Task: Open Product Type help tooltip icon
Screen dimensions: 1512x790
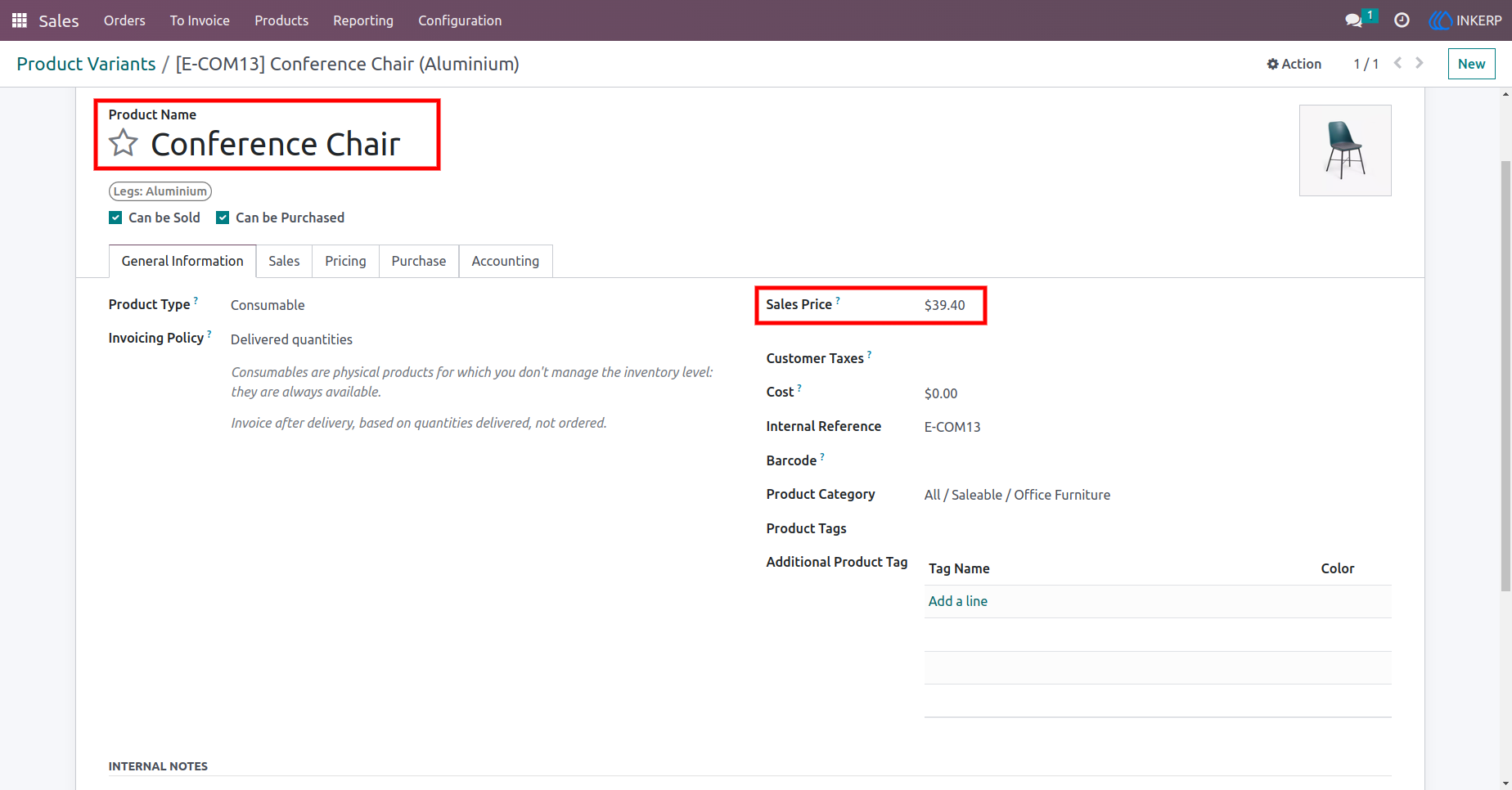Action: point(196,300)
